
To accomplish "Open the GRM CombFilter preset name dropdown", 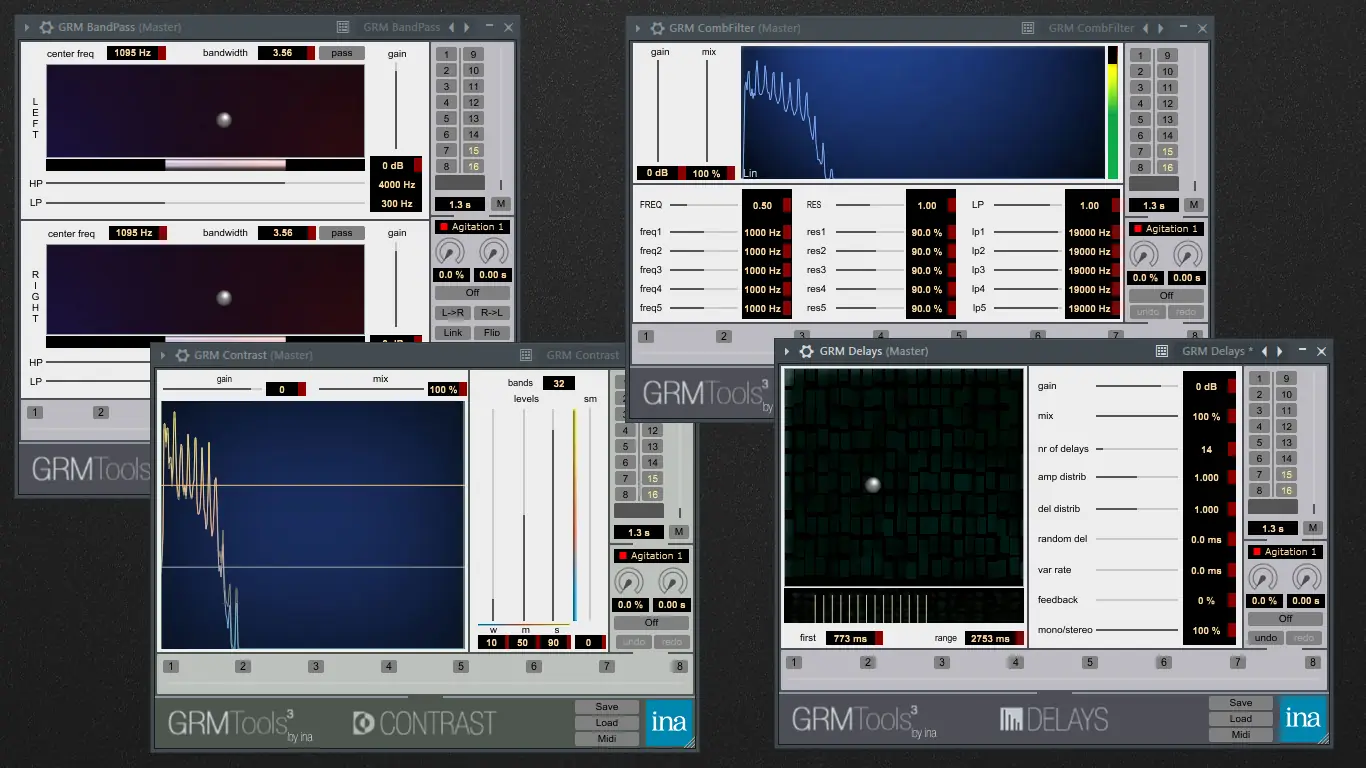I will (x=1091, y=28).
